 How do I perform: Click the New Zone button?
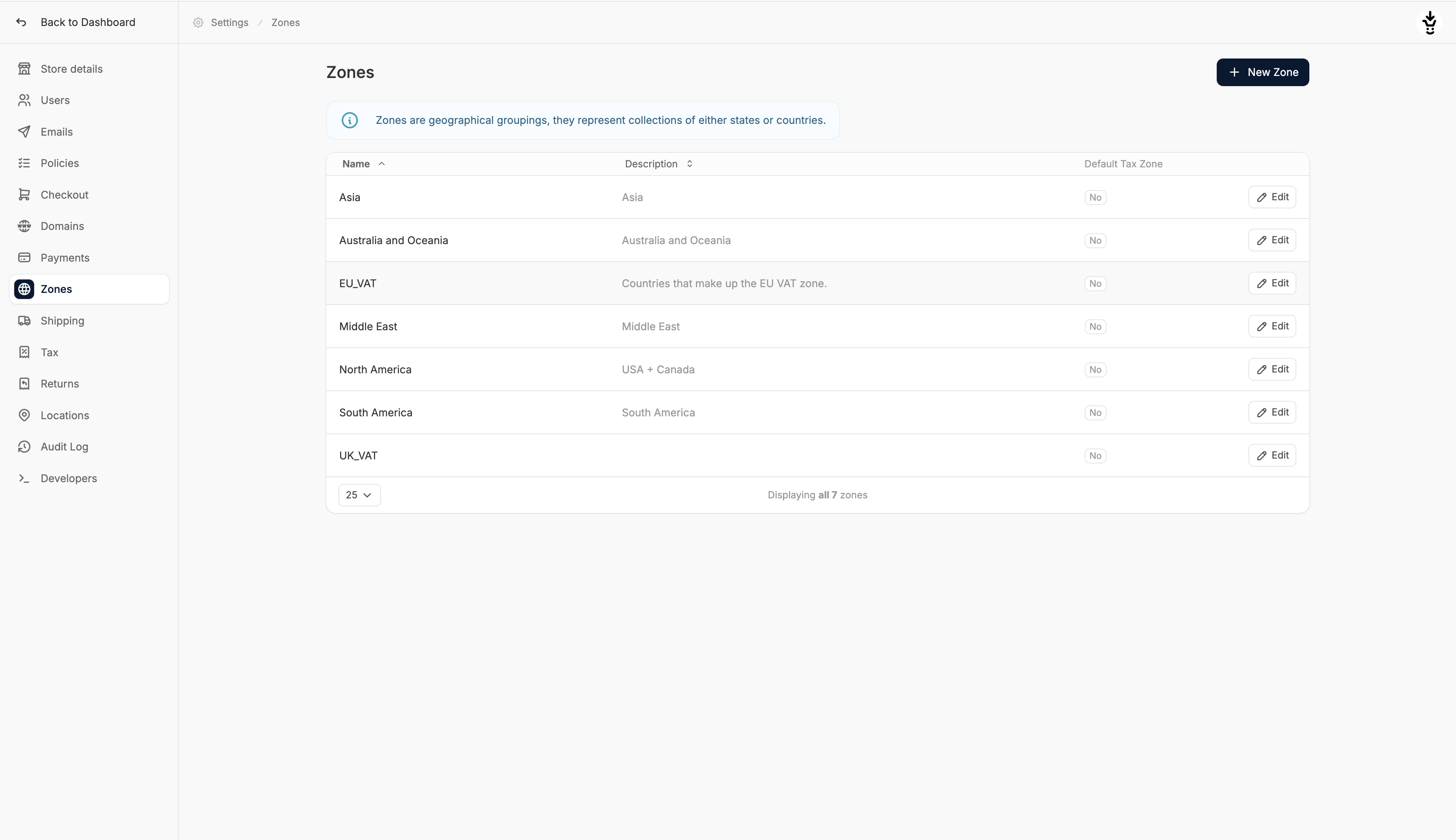click(1262, 72)
